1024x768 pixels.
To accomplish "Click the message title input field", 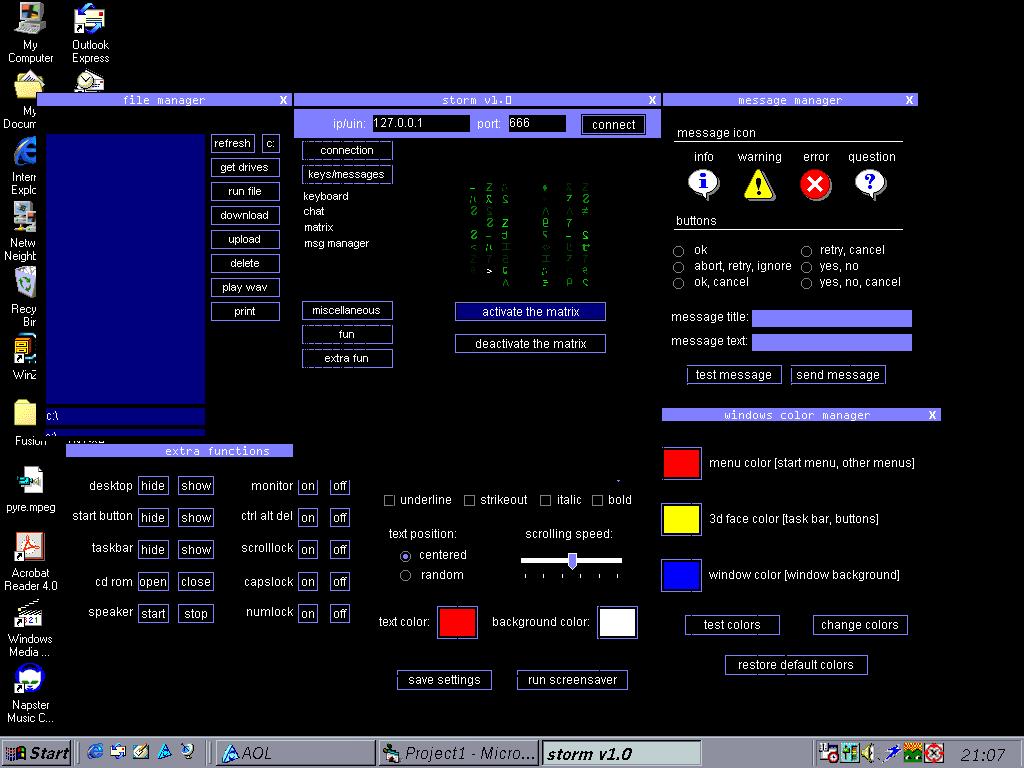I will tap(831, 319).
